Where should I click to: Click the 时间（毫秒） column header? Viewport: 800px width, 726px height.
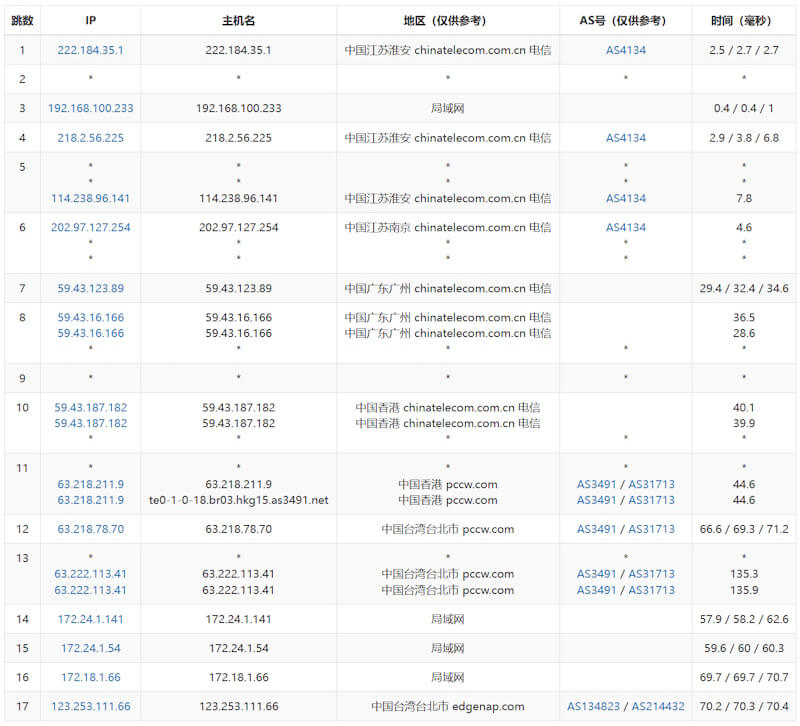click(744, 20)
